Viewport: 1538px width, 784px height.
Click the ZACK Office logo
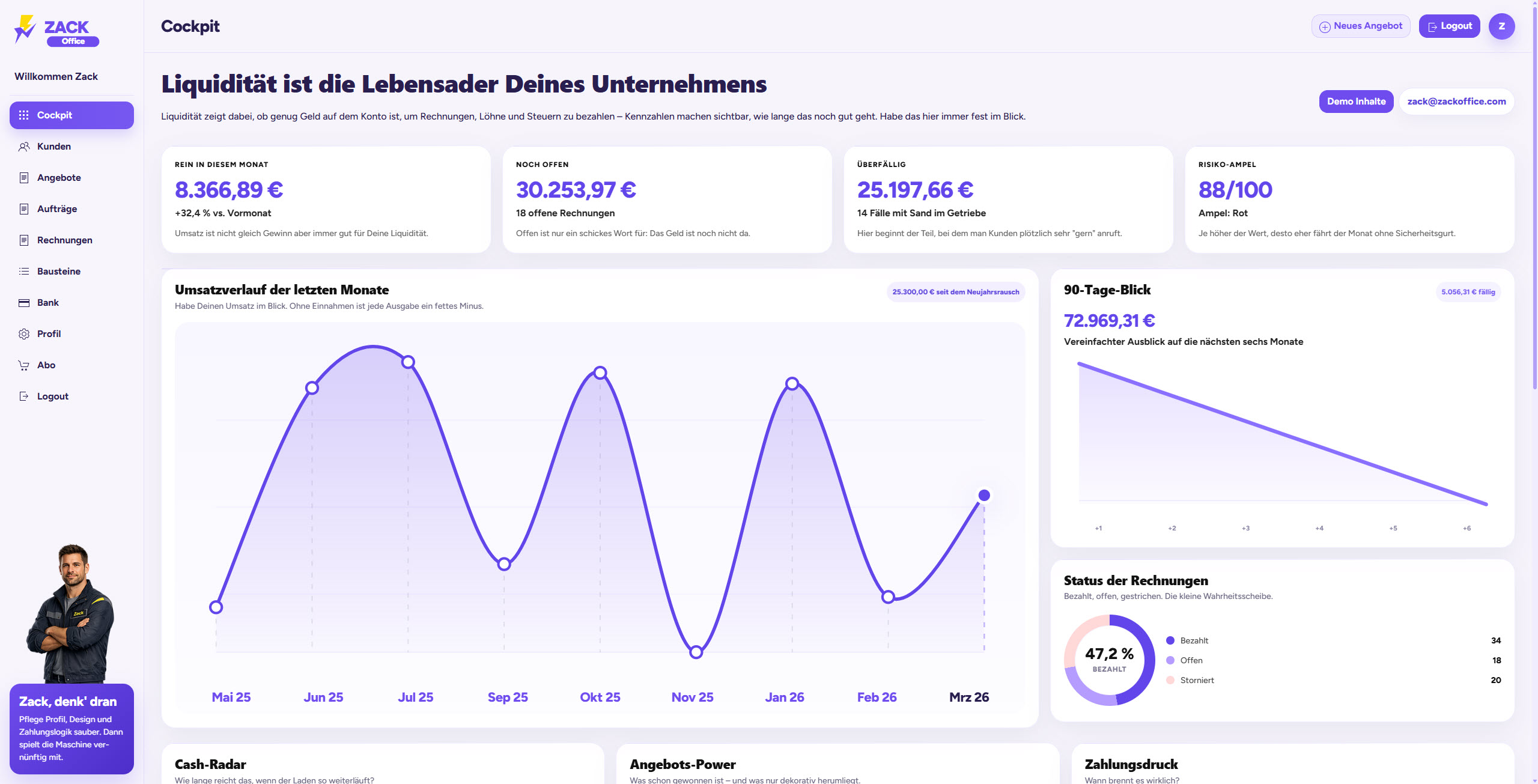57,30
